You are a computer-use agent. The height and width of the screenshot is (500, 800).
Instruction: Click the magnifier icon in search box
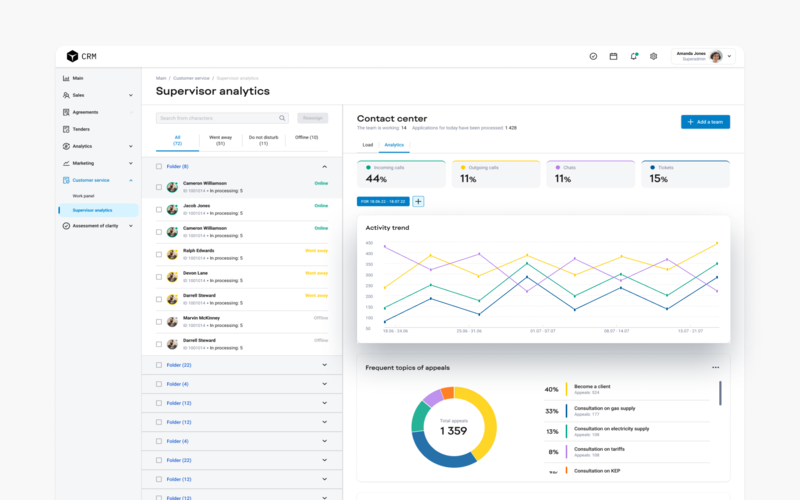pyautogui.click(x=282, y=118)
